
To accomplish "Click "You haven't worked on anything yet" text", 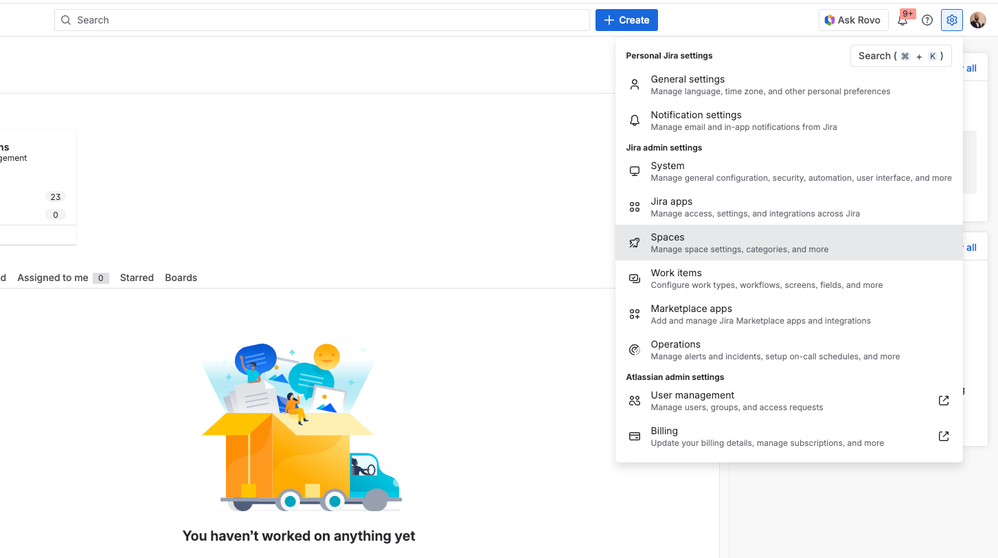I will click(x=299, y=536).
